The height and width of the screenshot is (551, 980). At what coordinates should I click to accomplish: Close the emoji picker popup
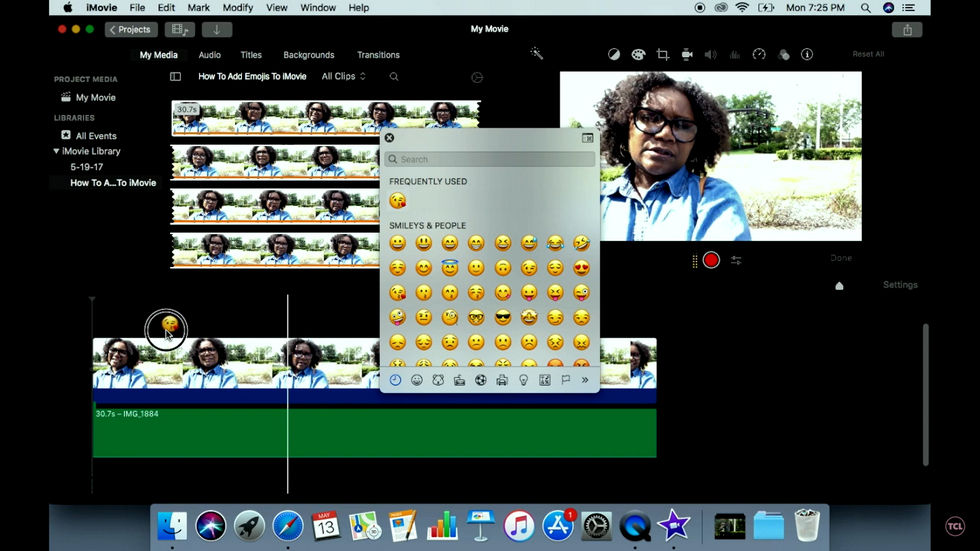(x=389, y=137)
